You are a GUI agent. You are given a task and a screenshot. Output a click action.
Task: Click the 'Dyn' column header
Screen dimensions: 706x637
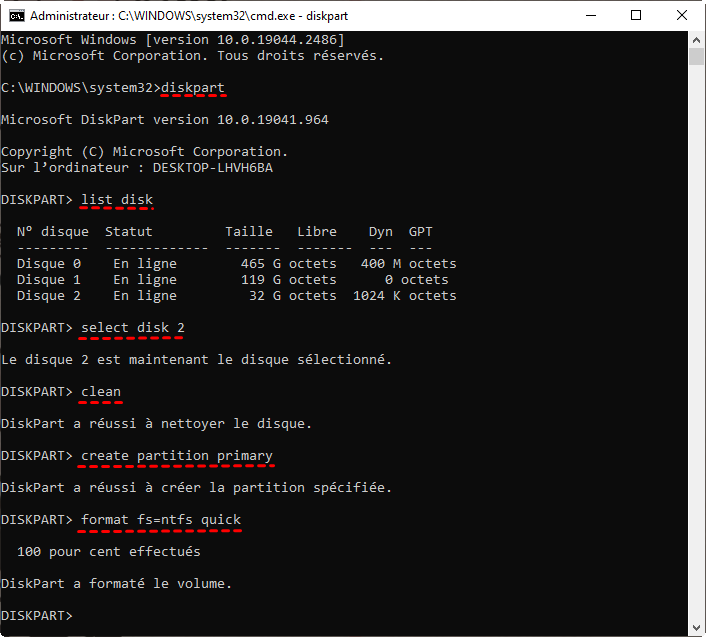(x=380, y=231)
